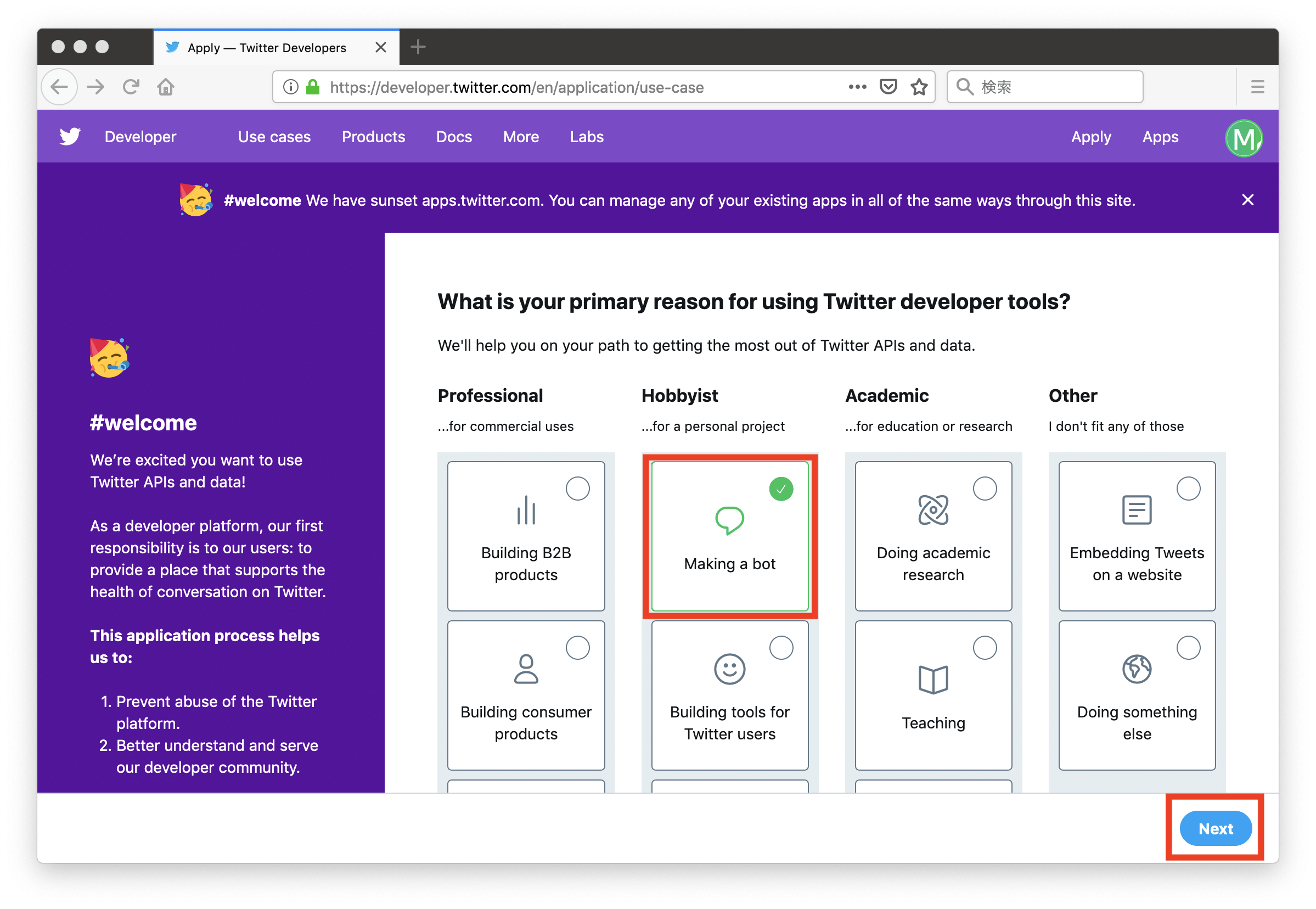Choose Embedding Tweets on a website
Screen dimensions: 1316x909
click(x=1136, y=536)
